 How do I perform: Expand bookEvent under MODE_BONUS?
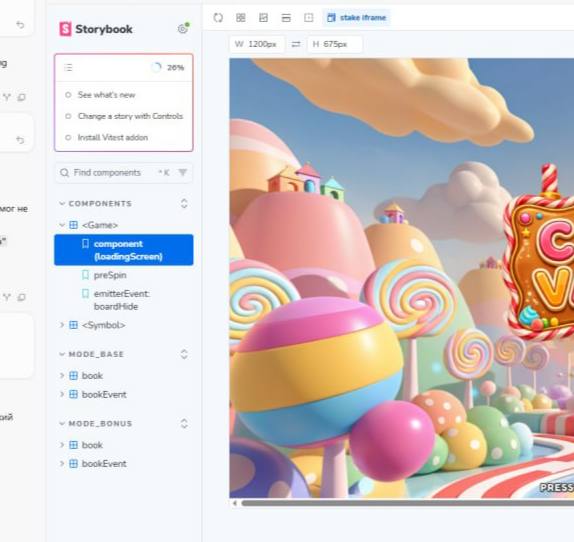62,463
